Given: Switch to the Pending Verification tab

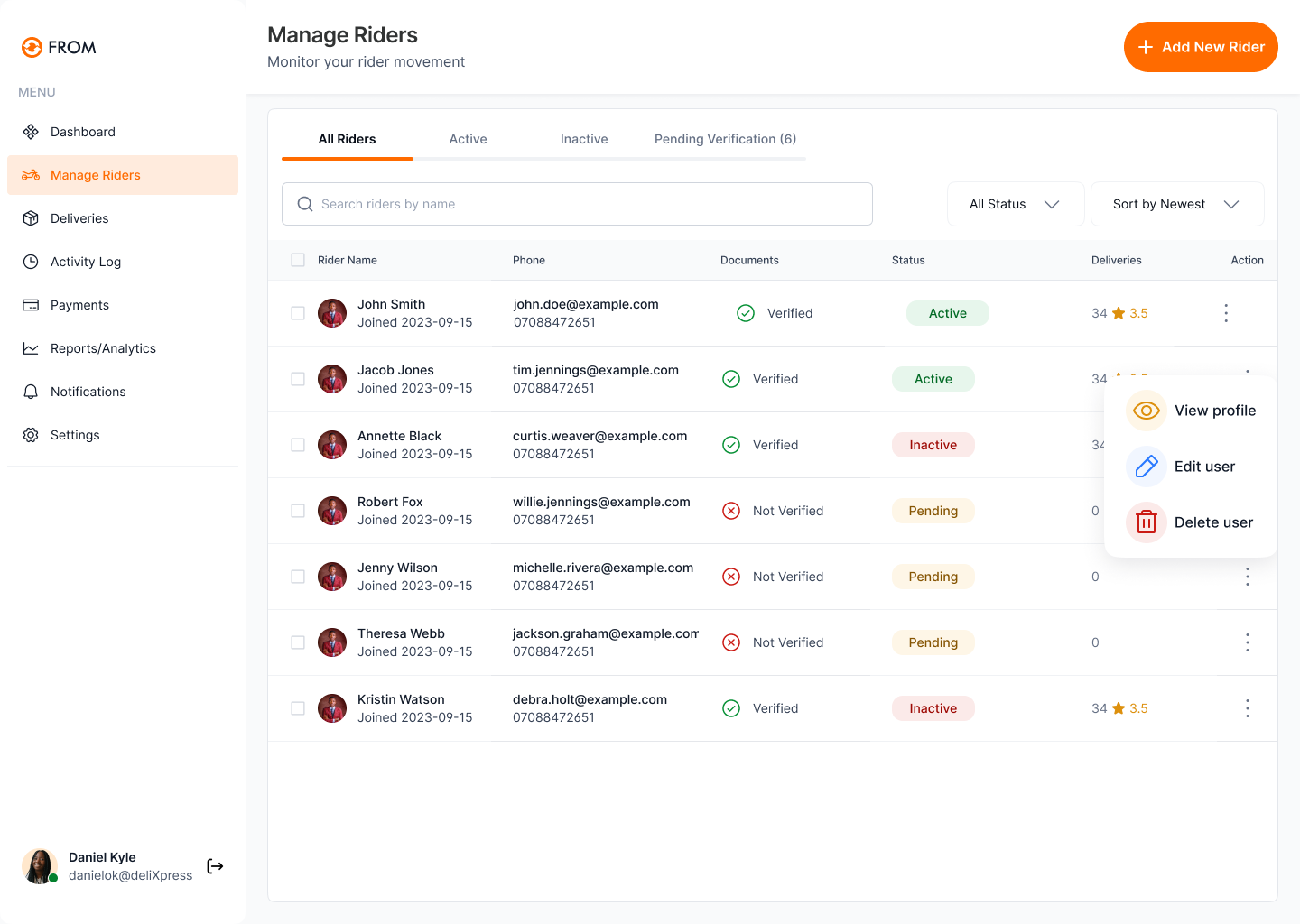Looking at the screenshot, I should click(x=725, y=139).
